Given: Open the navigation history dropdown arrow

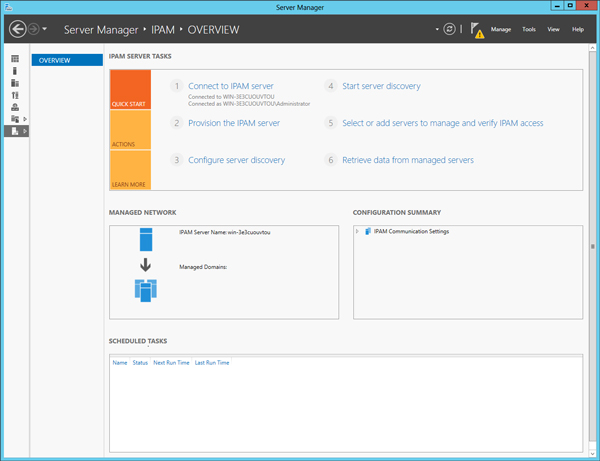Looking at the screenshot, I should pyautogui.click(x=44, y=29).
